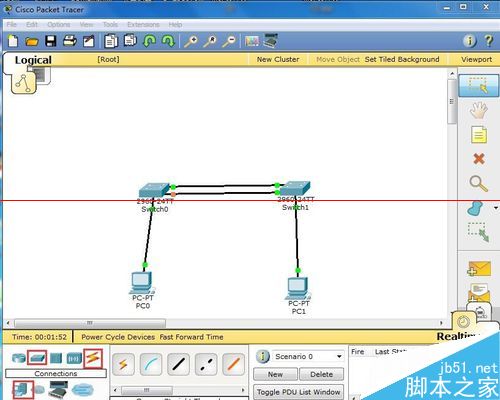Redo the last undone action
Viewport: 500px width, 400px height.
tap(168, 41)
